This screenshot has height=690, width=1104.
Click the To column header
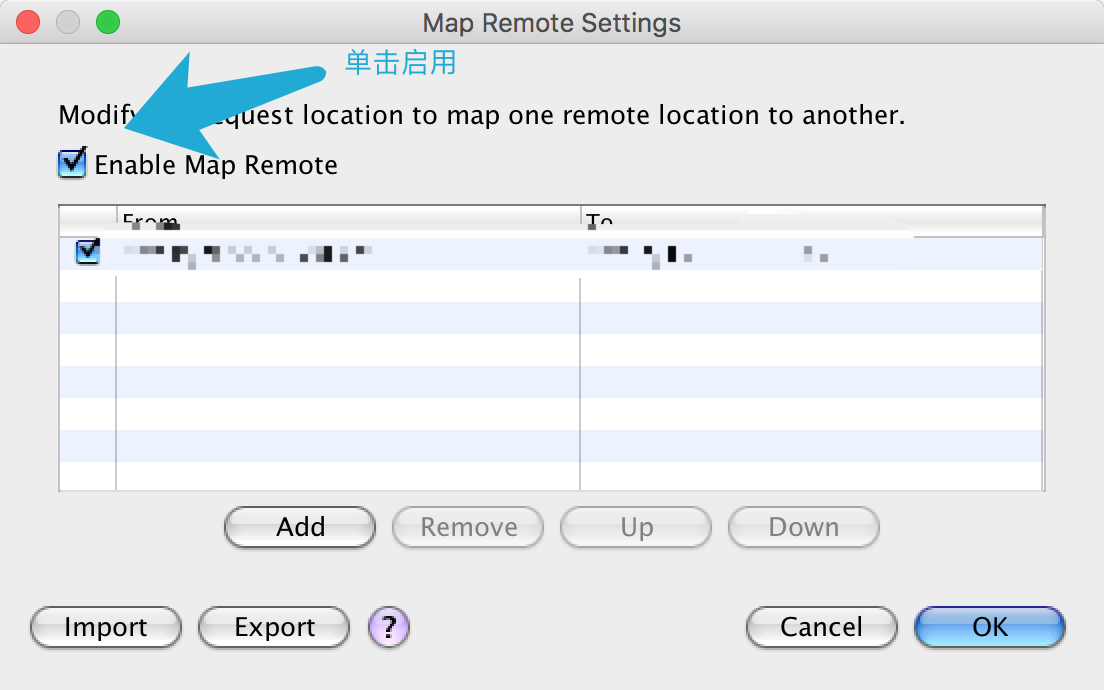pyautogui.click(x=811, y=220)
